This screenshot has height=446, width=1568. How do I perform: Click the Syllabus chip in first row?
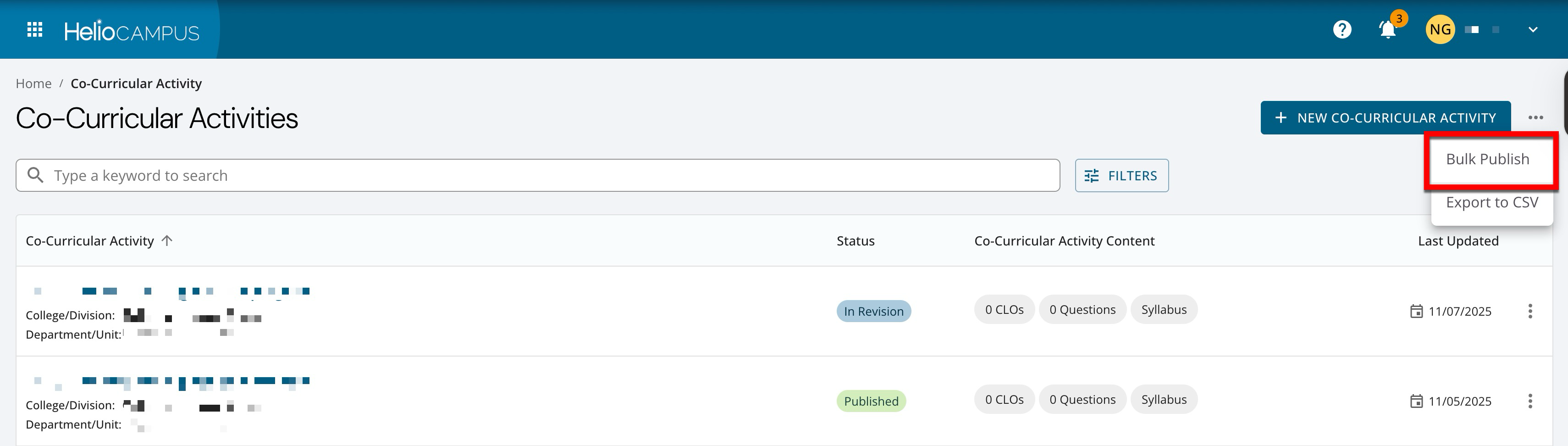pos(1163,310)
